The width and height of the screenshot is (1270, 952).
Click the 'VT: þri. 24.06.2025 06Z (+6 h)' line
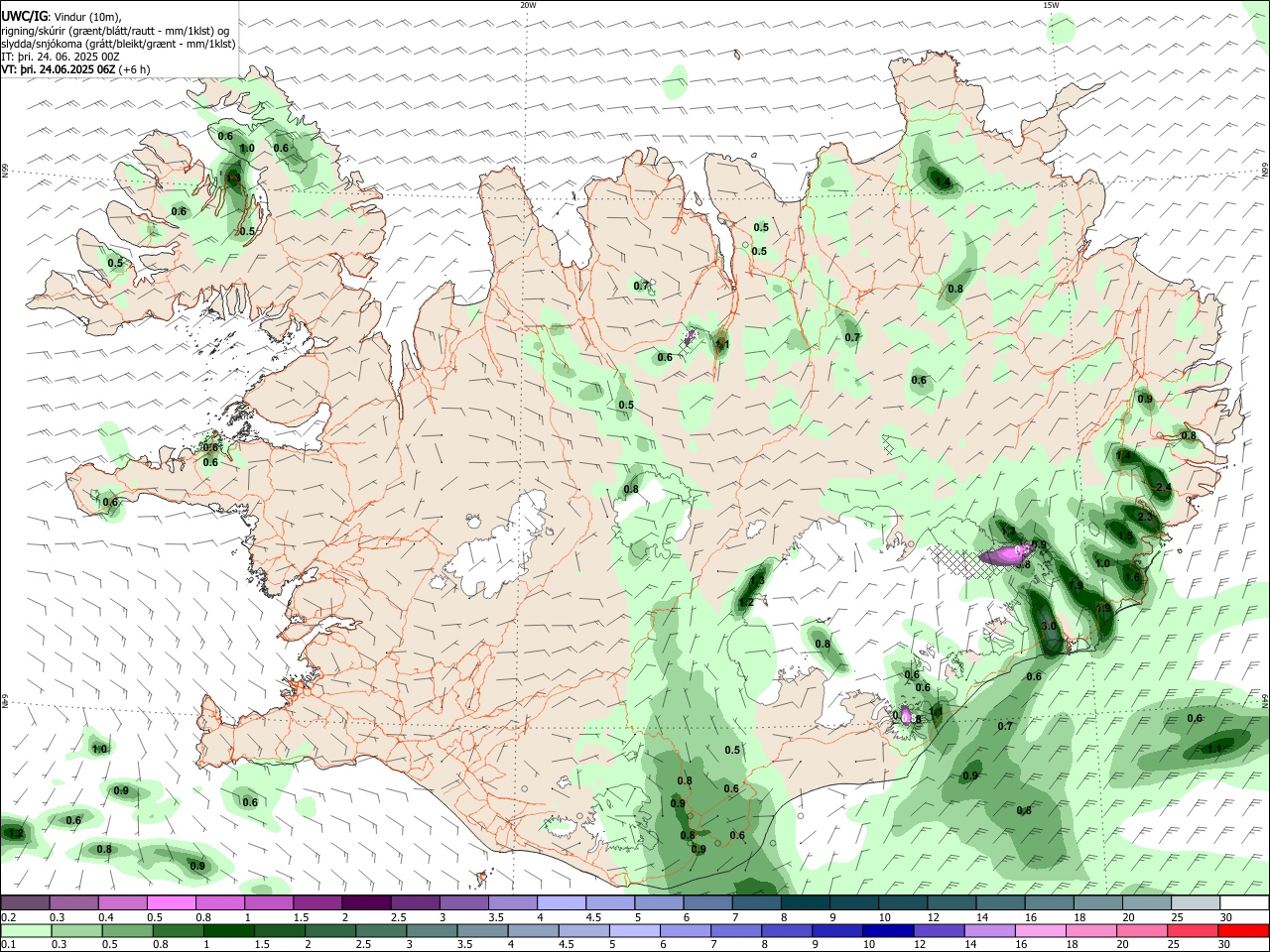pyautogui.click(x=75, y=69)
